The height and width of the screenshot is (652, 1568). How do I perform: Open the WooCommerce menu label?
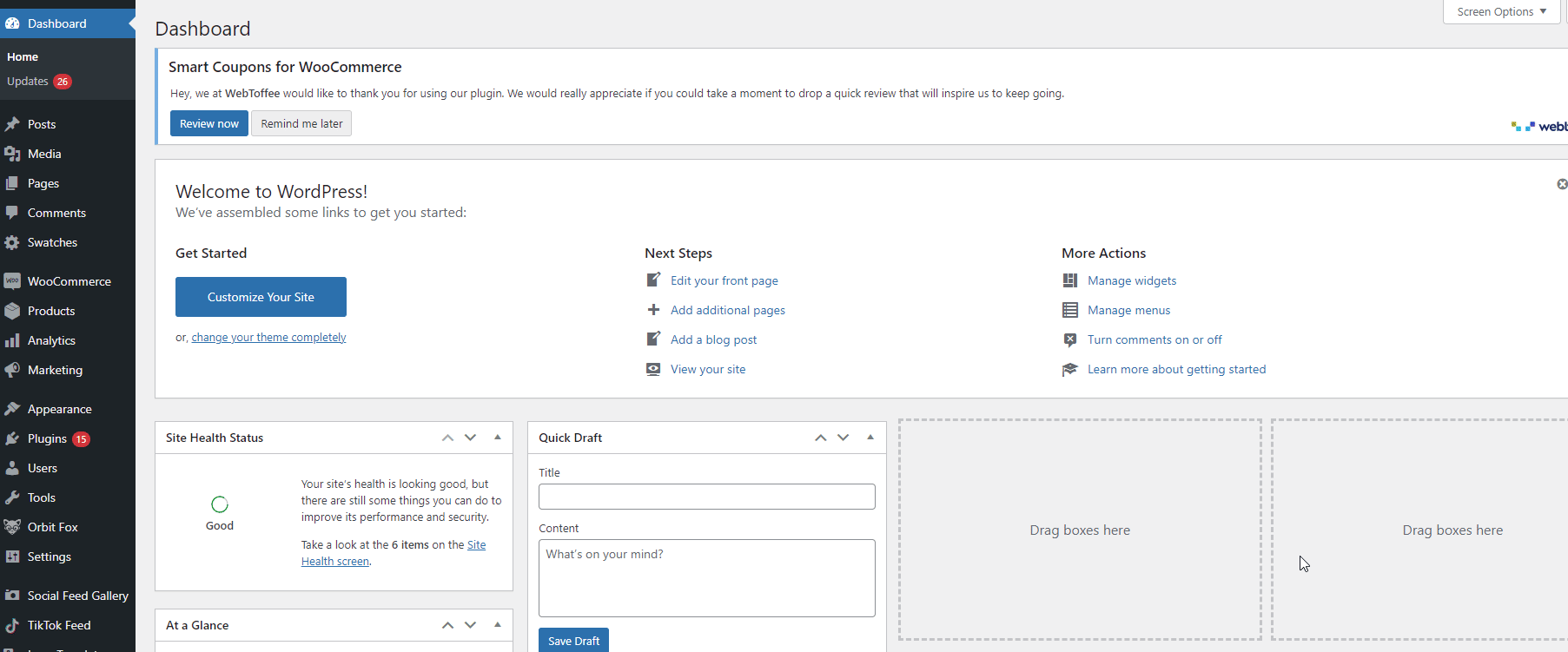point(69,281)
